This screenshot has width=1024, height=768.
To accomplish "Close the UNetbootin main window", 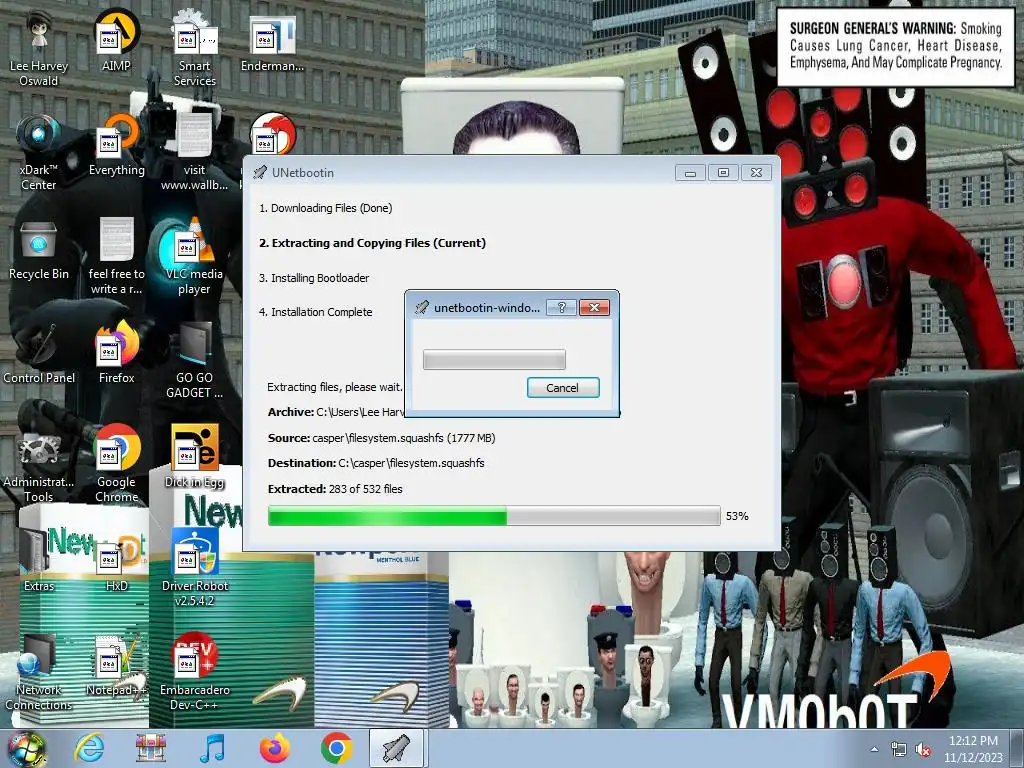I will coord(756,173).
